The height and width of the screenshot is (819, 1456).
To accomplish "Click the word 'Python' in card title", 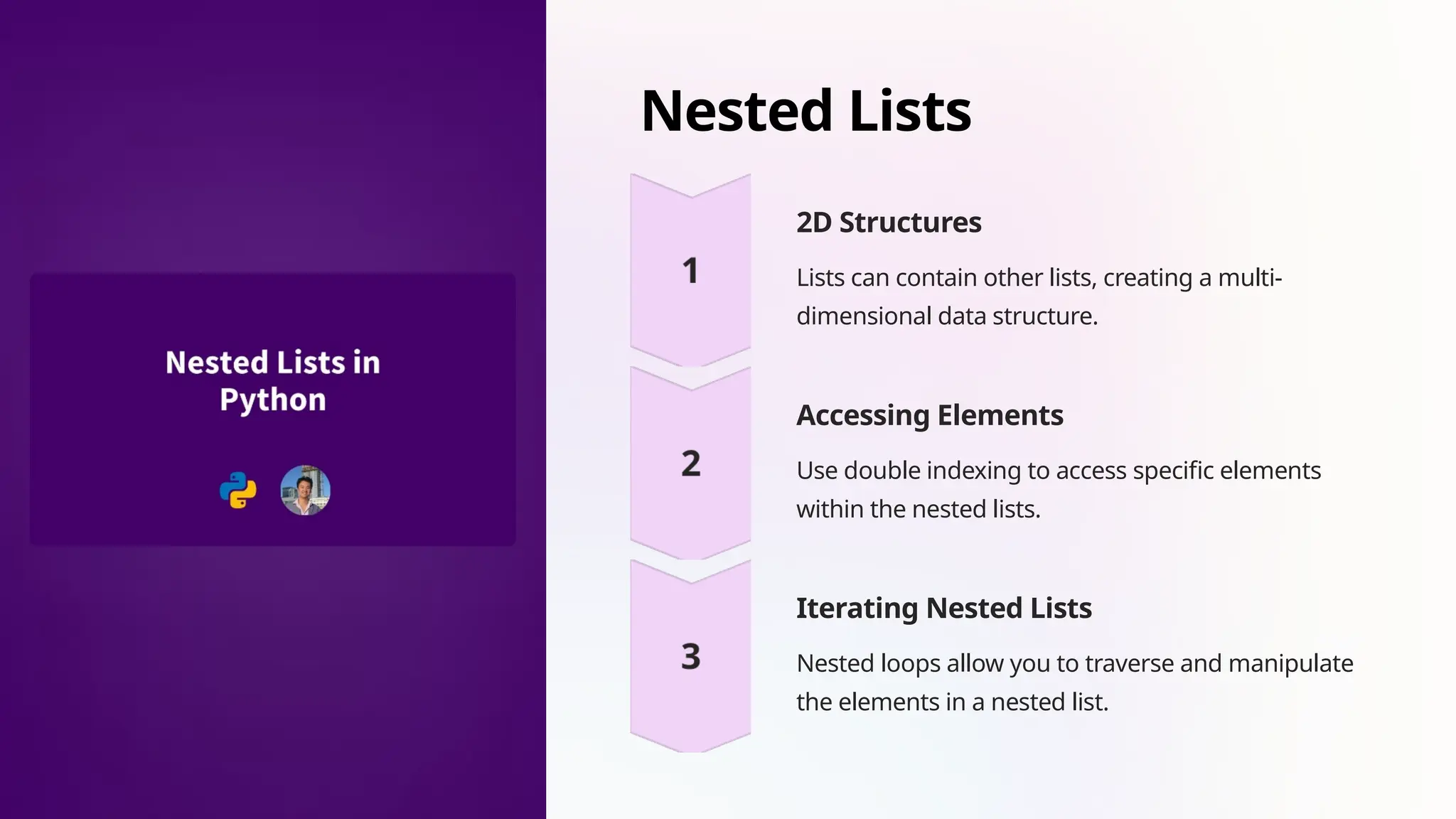I will [x=273, y=400].
